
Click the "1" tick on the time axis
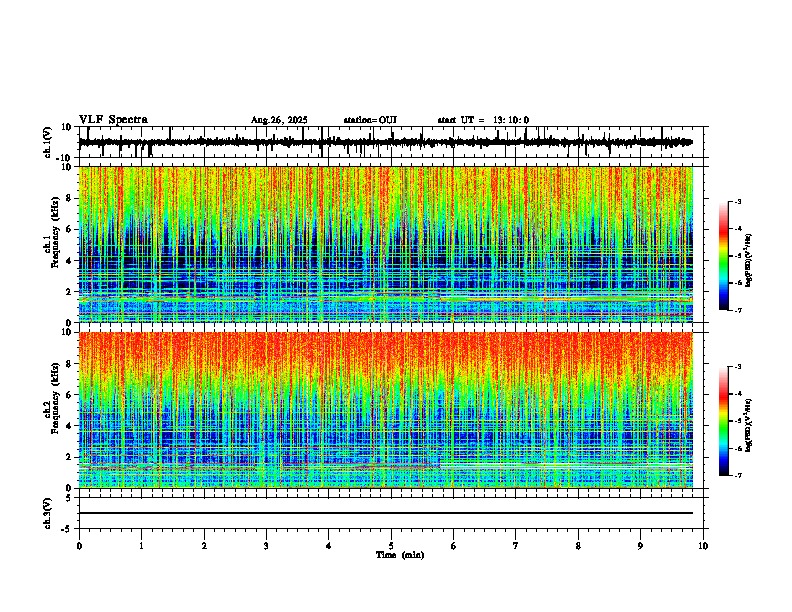141,546
